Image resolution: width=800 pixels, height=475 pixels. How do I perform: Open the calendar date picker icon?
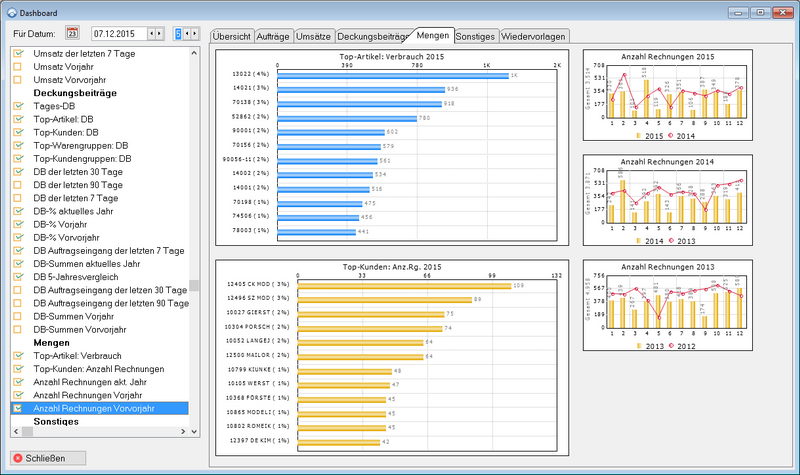(x=72, y=34)
